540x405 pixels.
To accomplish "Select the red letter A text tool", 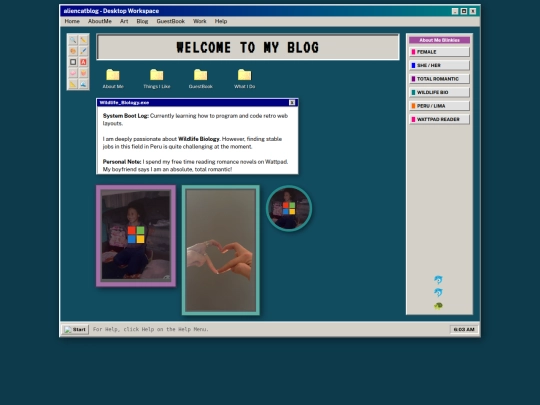I will (83, 62).
